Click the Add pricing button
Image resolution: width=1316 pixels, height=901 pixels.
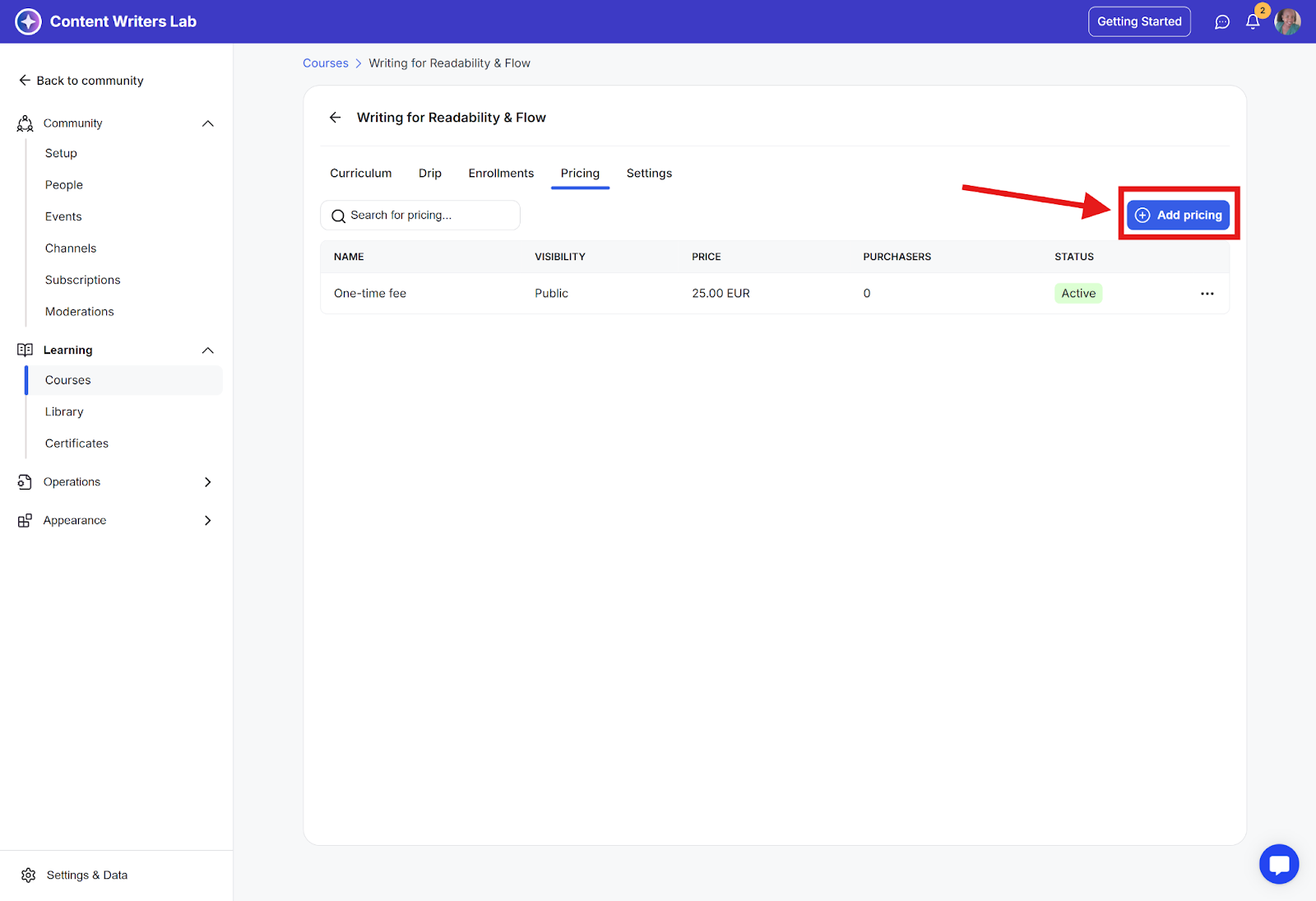(x=1178, y=216)
